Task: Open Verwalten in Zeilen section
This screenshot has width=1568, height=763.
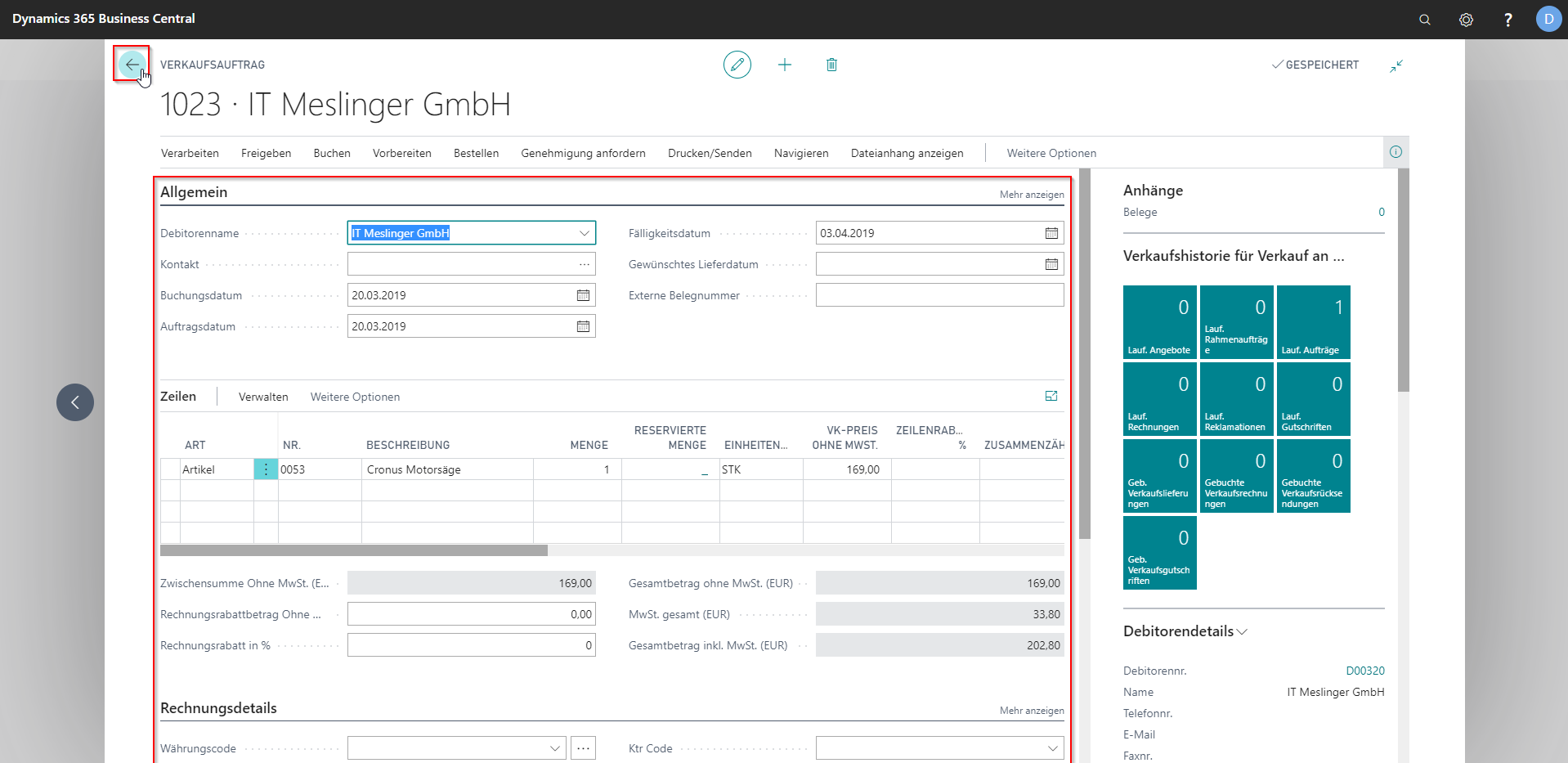Action: tap(263, 397)
